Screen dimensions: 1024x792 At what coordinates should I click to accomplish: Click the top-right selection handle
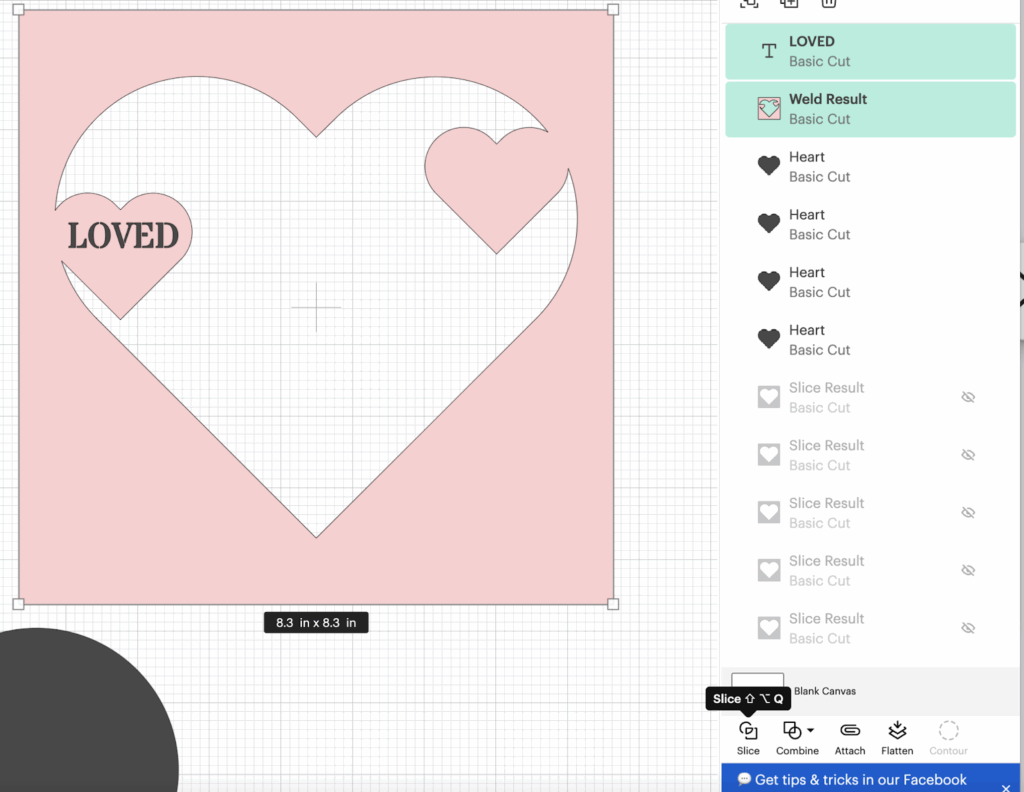(x=613, y=10)
